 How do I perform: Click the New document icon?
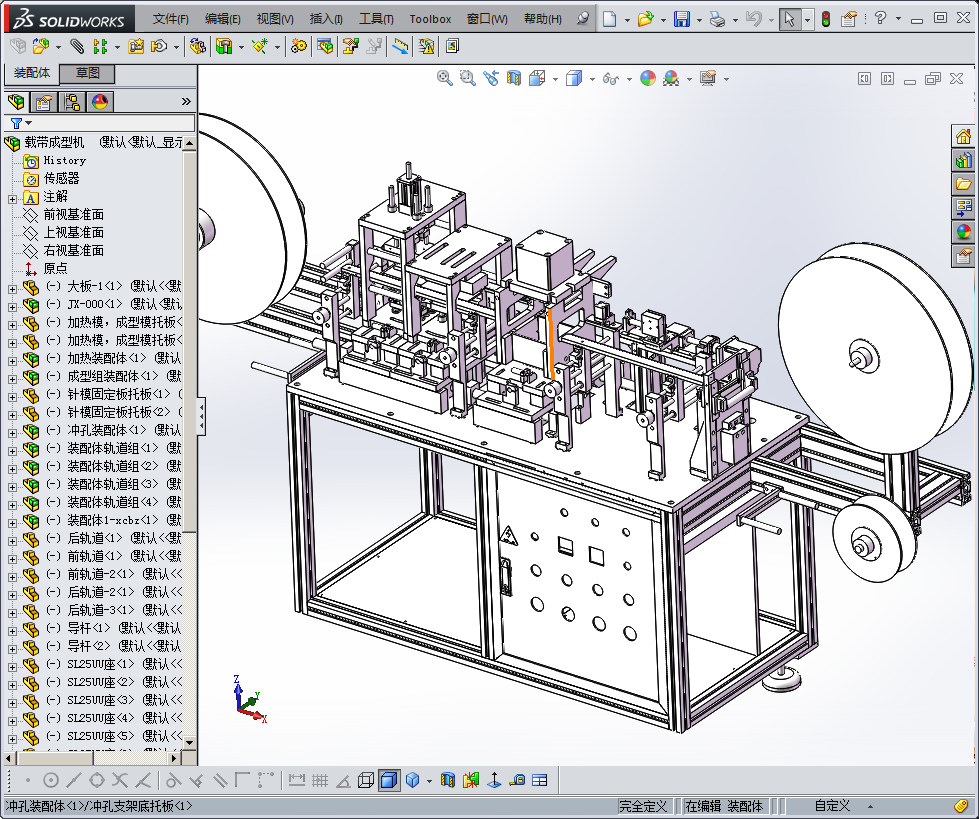[609, 19]
